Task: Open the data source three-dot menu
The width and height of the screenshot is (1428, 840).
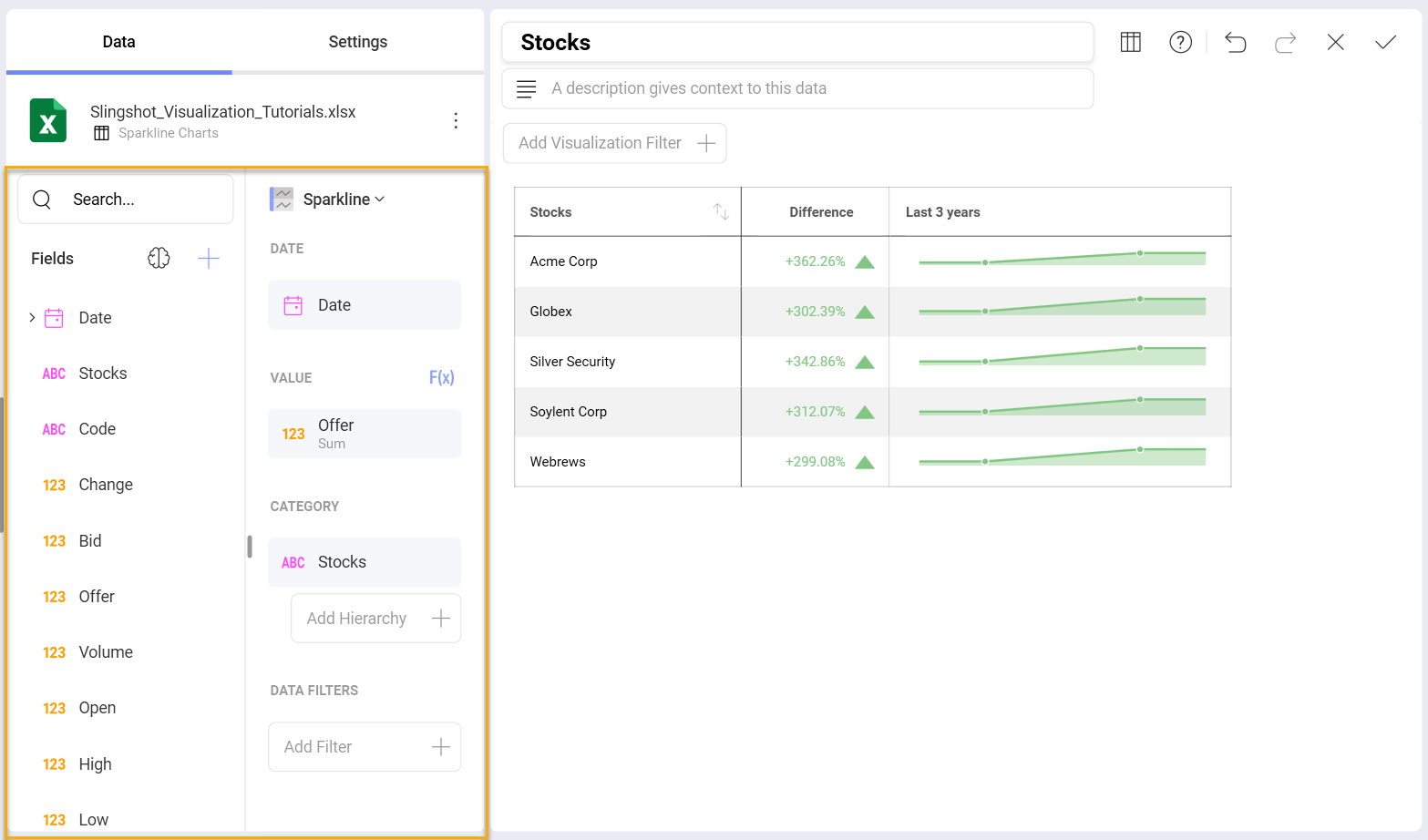Action: 456,120
